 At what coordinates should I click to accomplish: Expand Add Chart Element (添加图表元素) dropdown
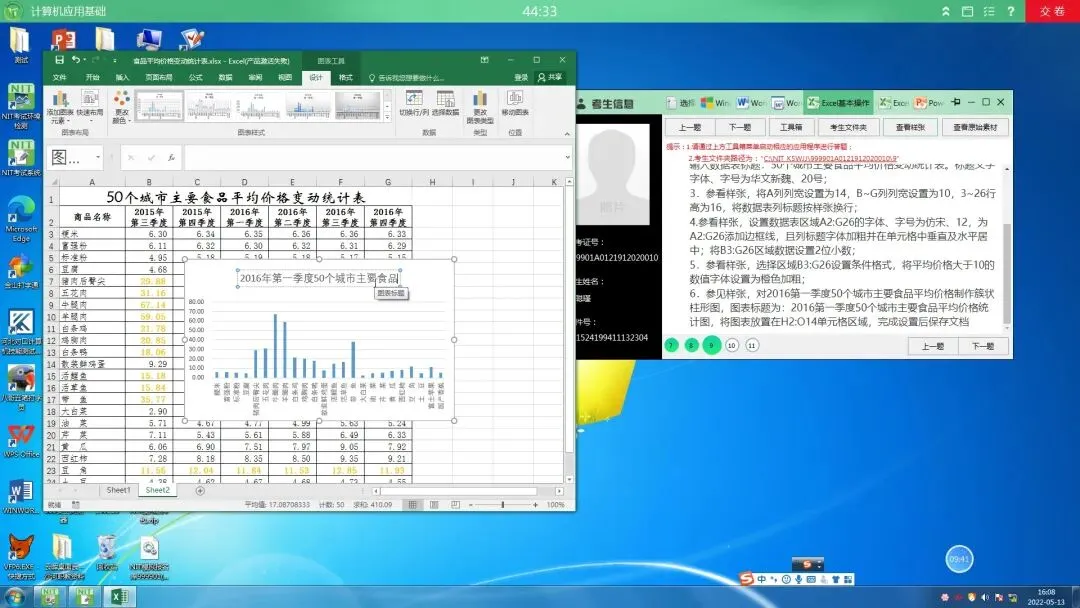click(59, 107)
